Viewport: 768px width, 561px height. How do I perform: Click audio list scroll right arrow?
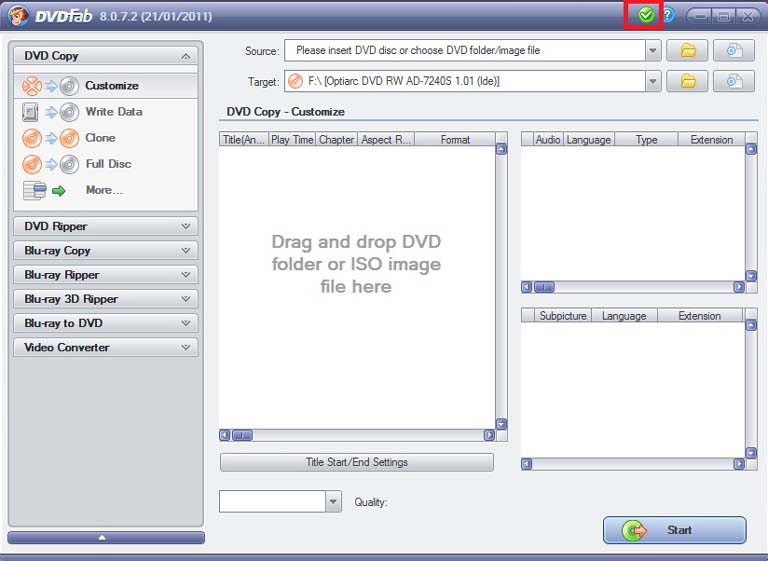(x=739, y=287)
